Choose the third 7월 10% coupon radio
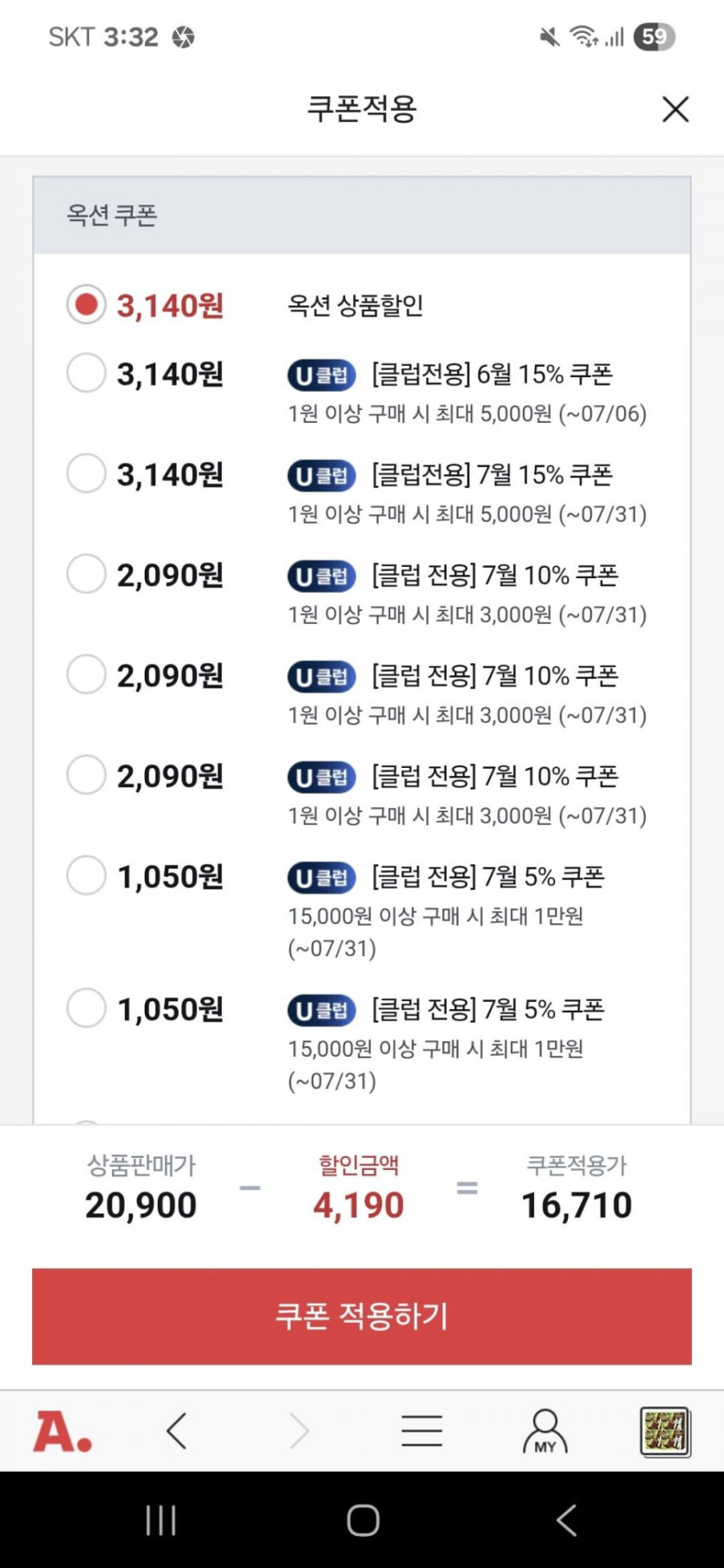 87,776
